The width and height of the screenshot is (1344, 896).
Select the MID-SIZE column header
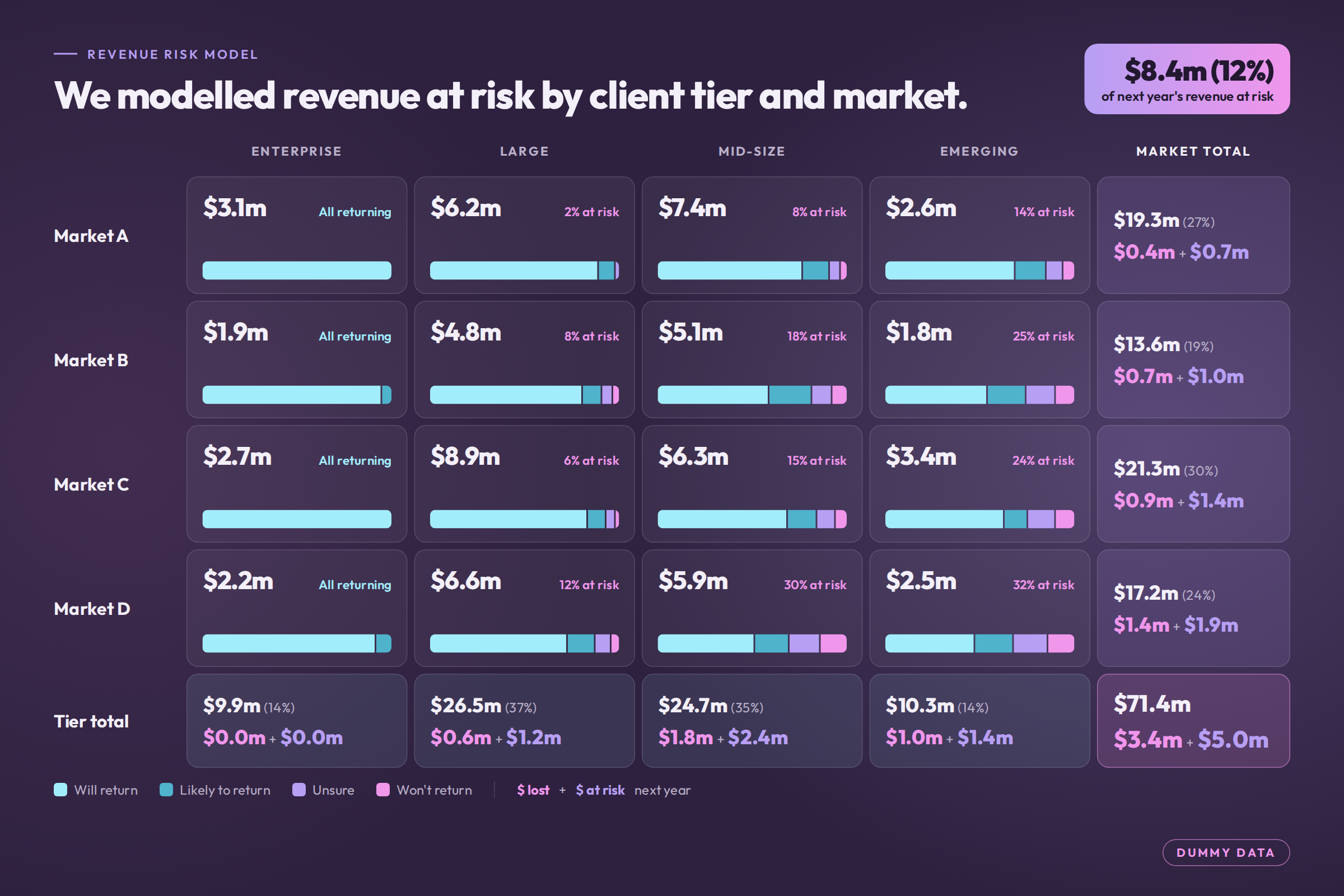click(752, 151)
